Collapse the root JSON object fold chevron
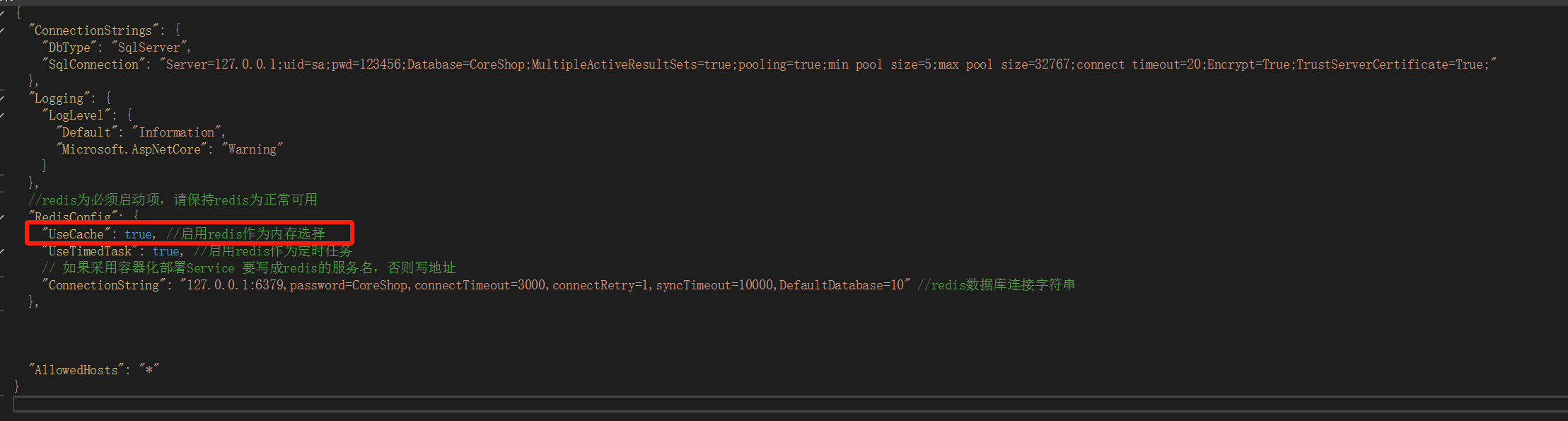 (2, 13)
